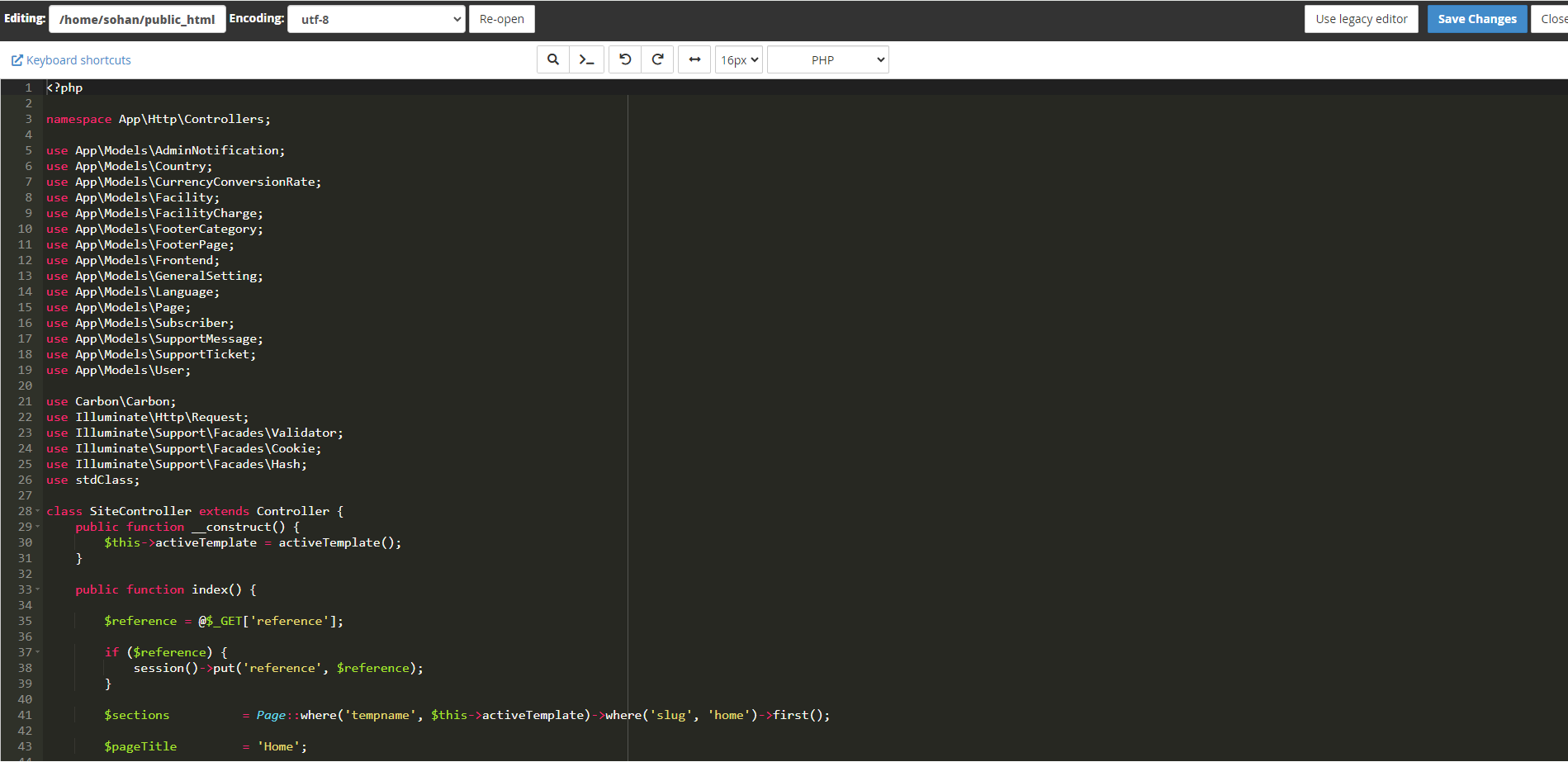Click the Re-open button
Screen dimensions: 1568x762
[502, 19]
